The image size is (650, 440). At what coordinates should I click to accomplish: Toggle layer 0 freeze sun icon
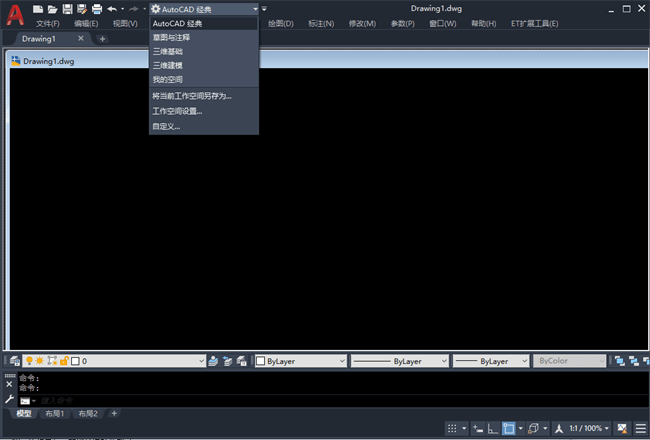(40, 361)
